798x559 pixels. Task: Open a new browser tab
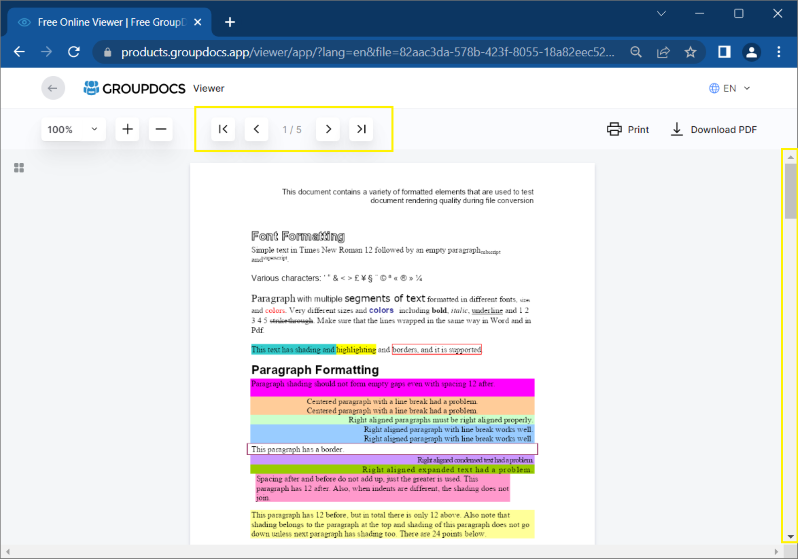point(230,22)
